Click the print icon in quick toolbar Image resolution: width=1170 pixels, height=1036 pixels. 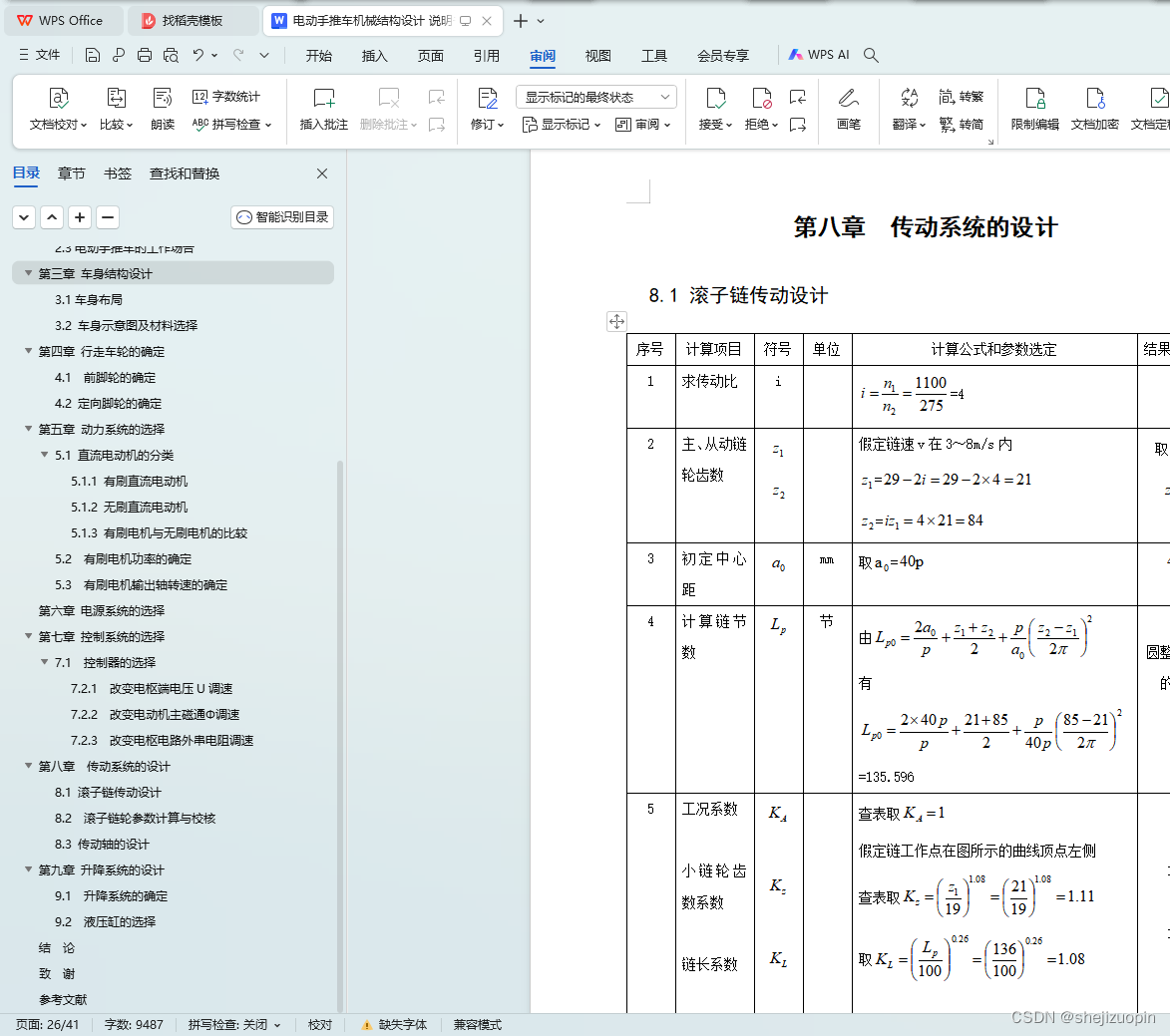tap(145, 55)
